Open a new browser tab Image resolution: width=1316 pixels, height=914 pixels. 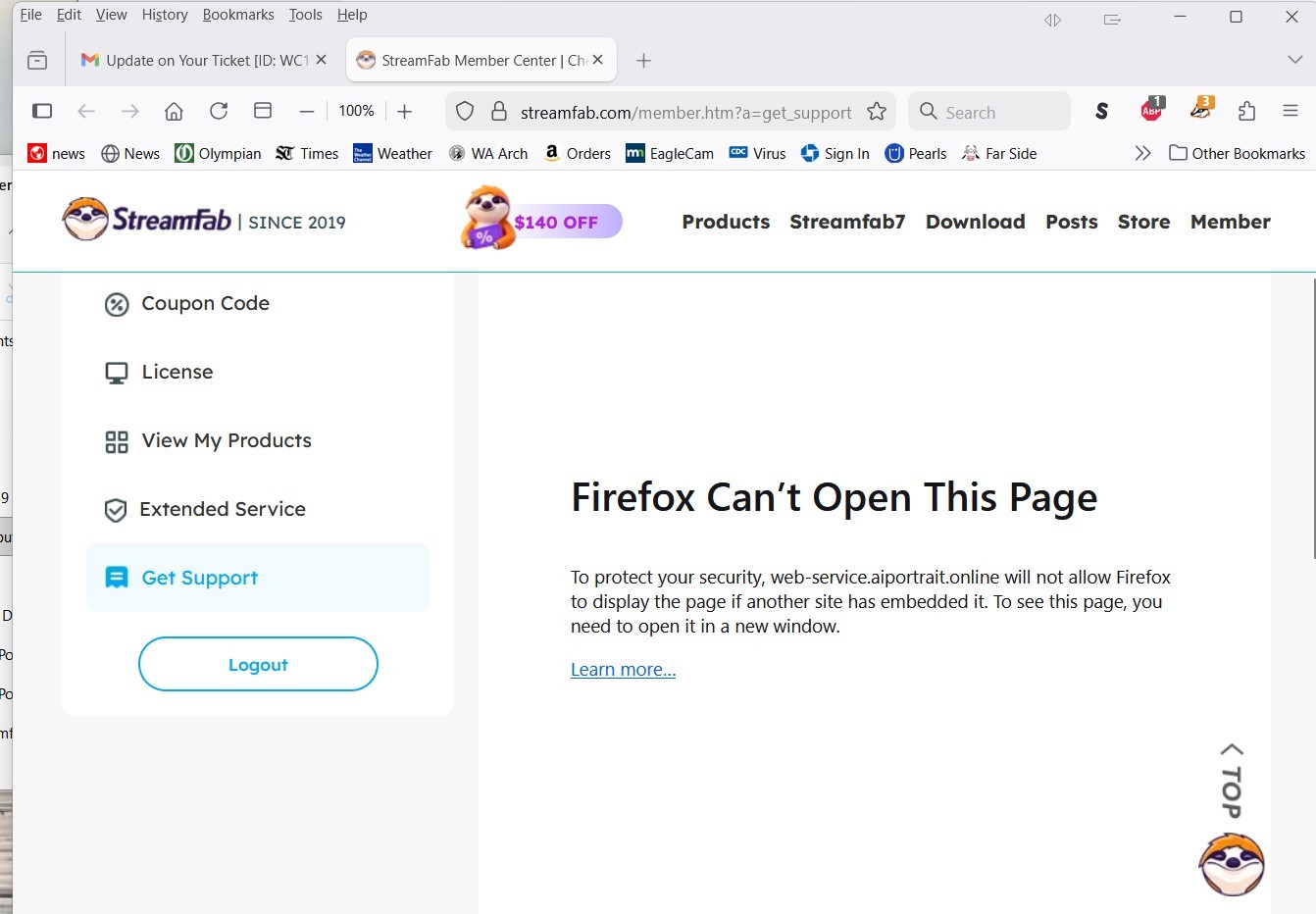pyautogui.click(x=643, y=61)
